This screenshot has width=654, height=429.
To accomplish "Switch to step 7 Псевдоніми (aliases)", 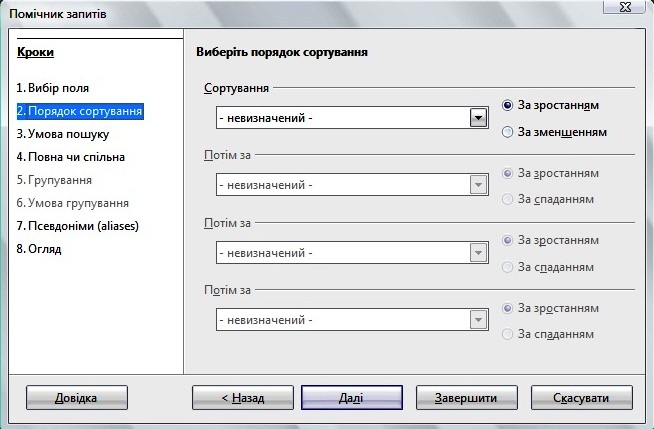I will (x=77, y=226).
